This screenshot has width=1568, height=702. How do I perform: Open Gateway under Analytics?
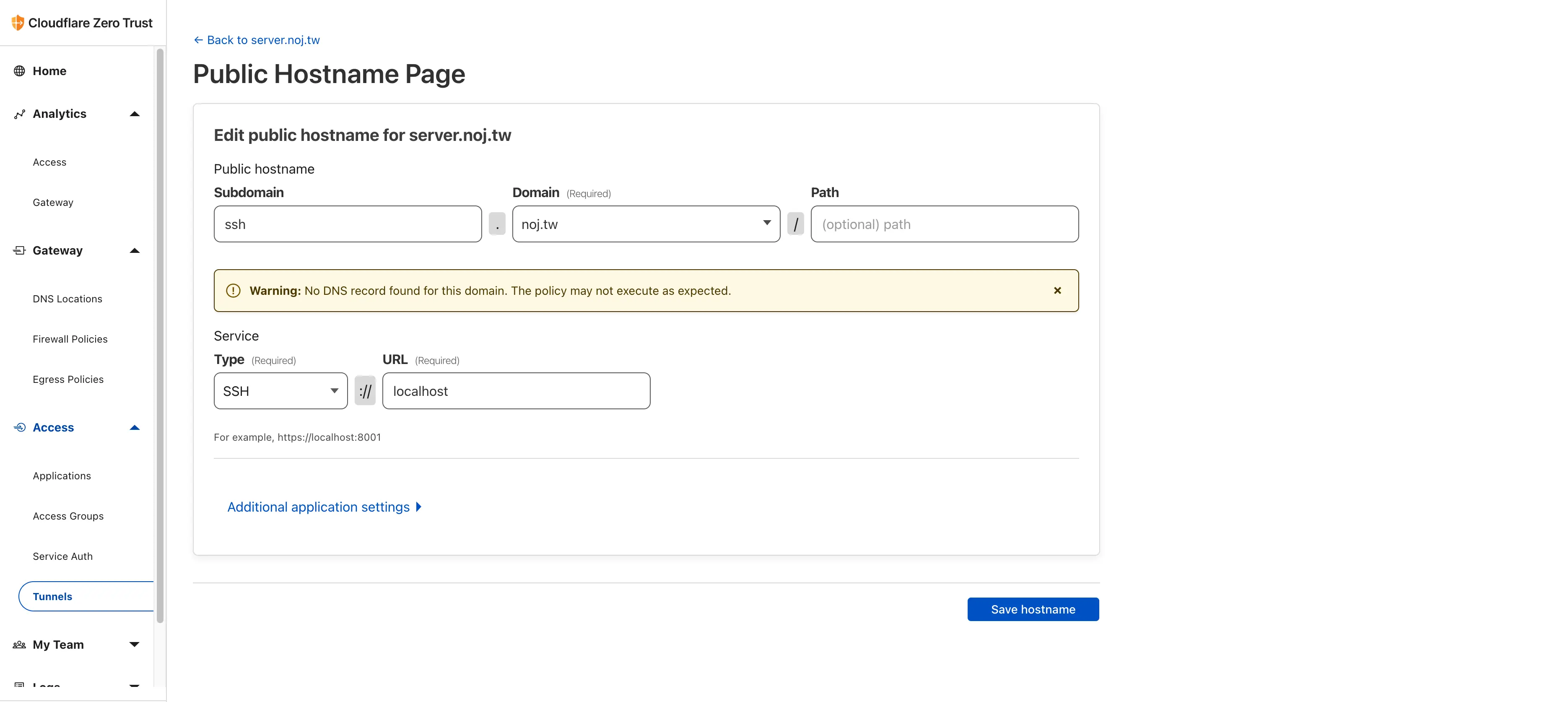click(x=53, y=202)
